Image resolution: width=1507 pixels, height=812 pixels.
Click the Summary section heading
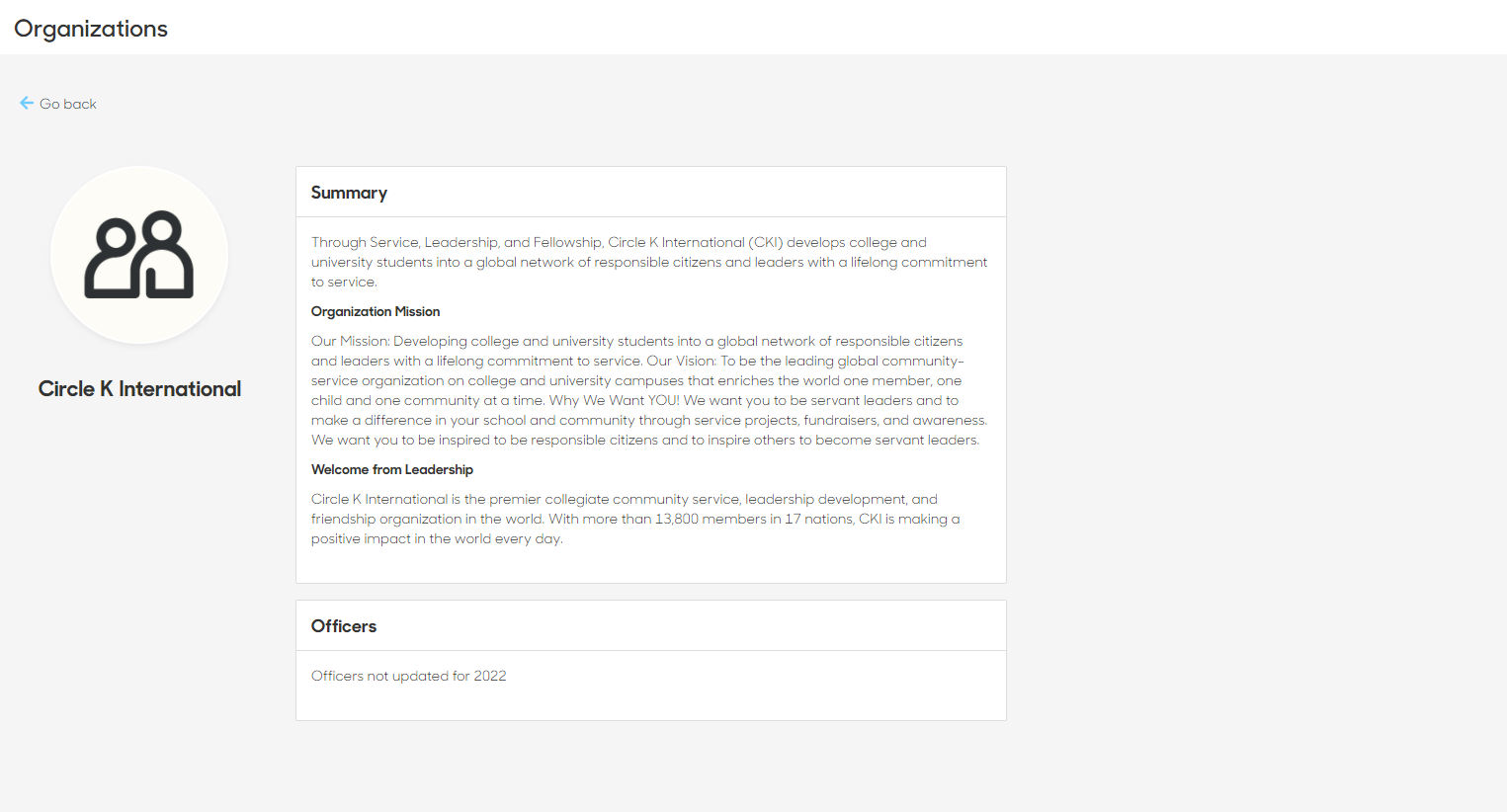(x=349, y=193)
